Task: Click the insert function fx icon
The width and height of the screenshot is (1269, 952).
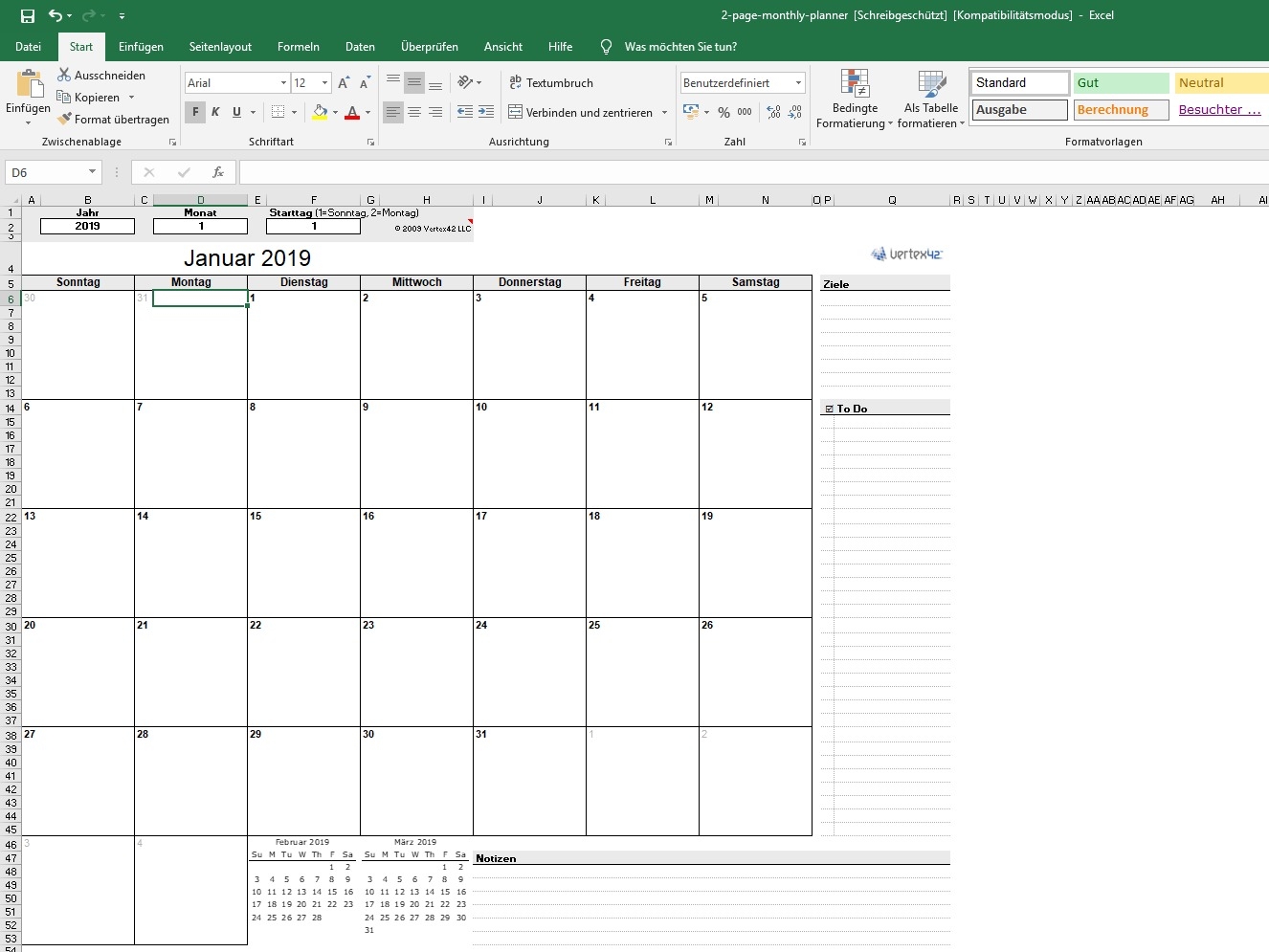Action: (218, 172)
